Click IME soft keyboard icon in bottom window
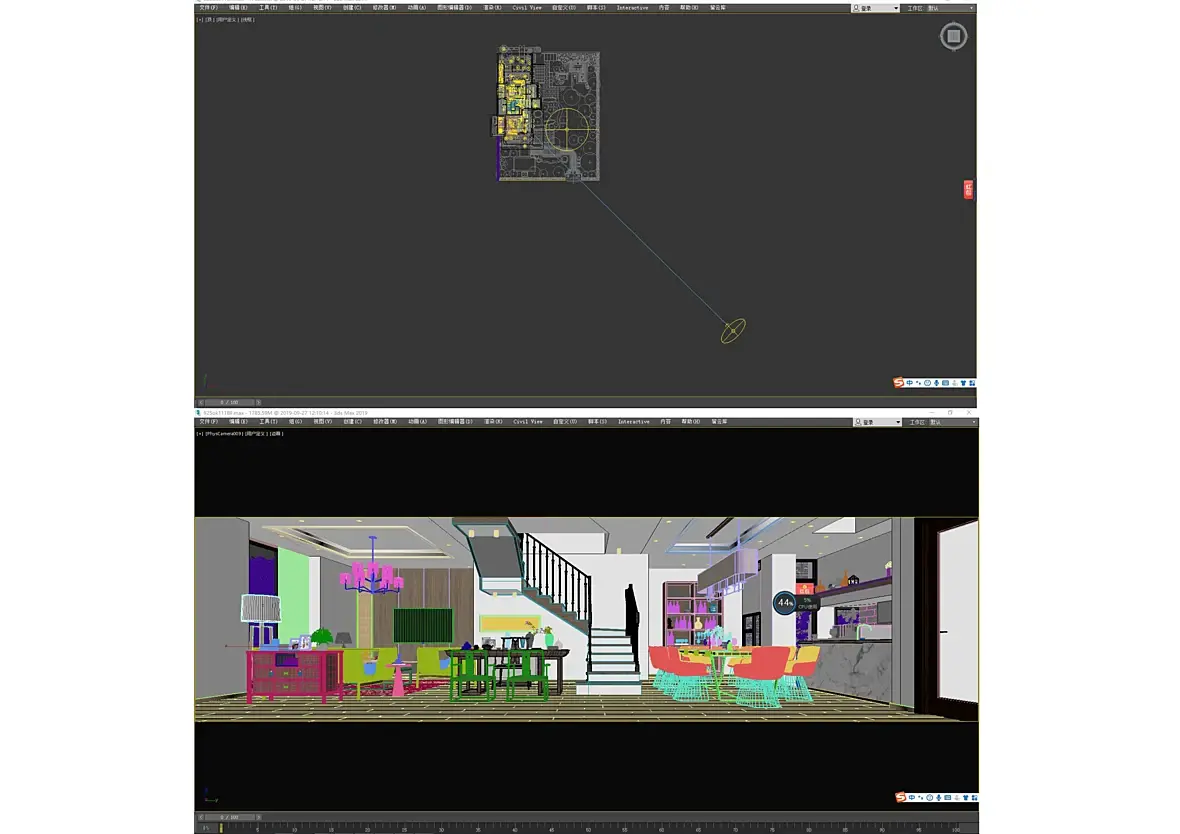The image size is (1180, 834). click(947, 797)
